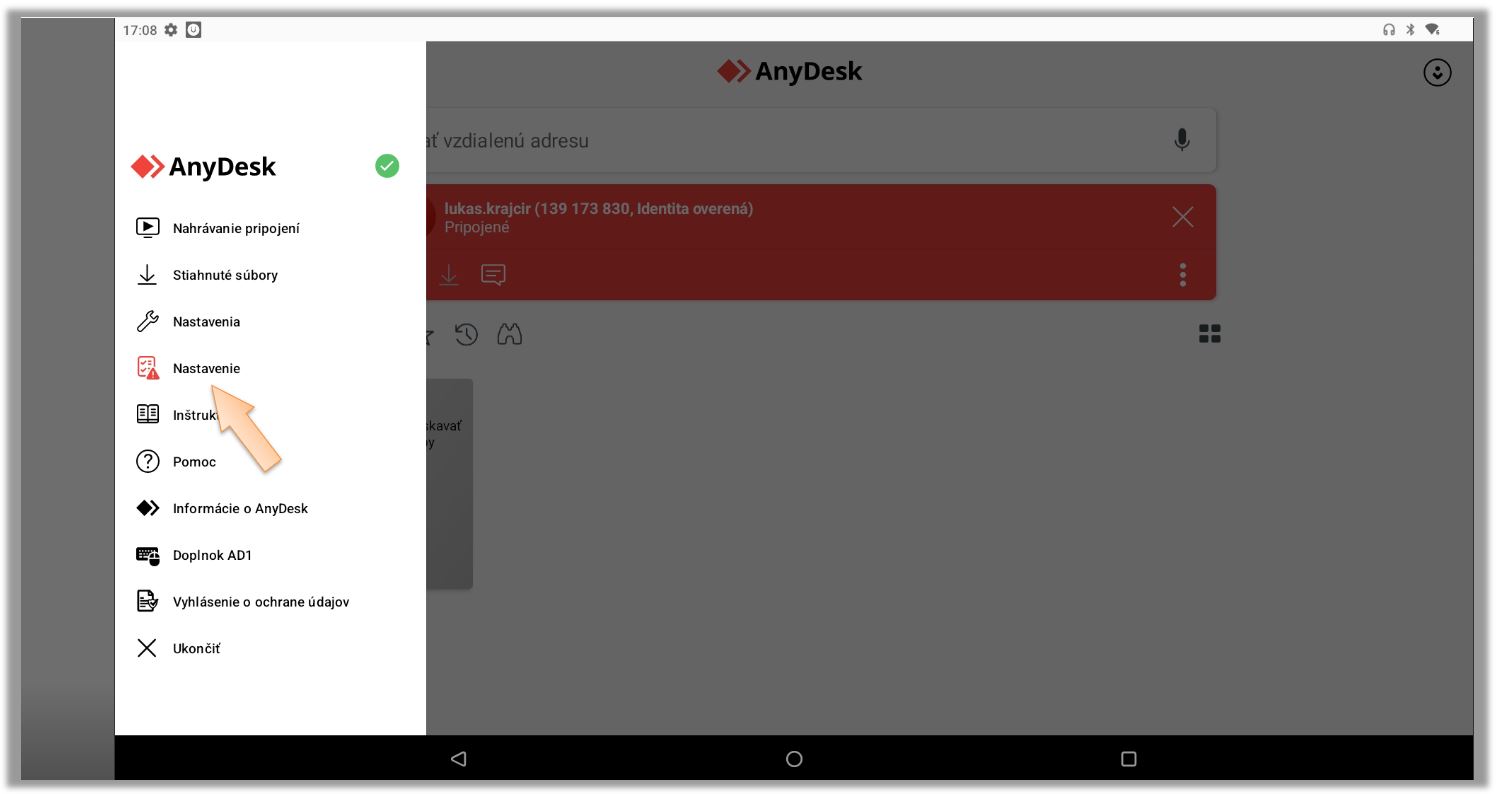Click the privacy document icon
Image resolution: width=1496 pixels, height=794 pixels.
(x=147, y=602)
